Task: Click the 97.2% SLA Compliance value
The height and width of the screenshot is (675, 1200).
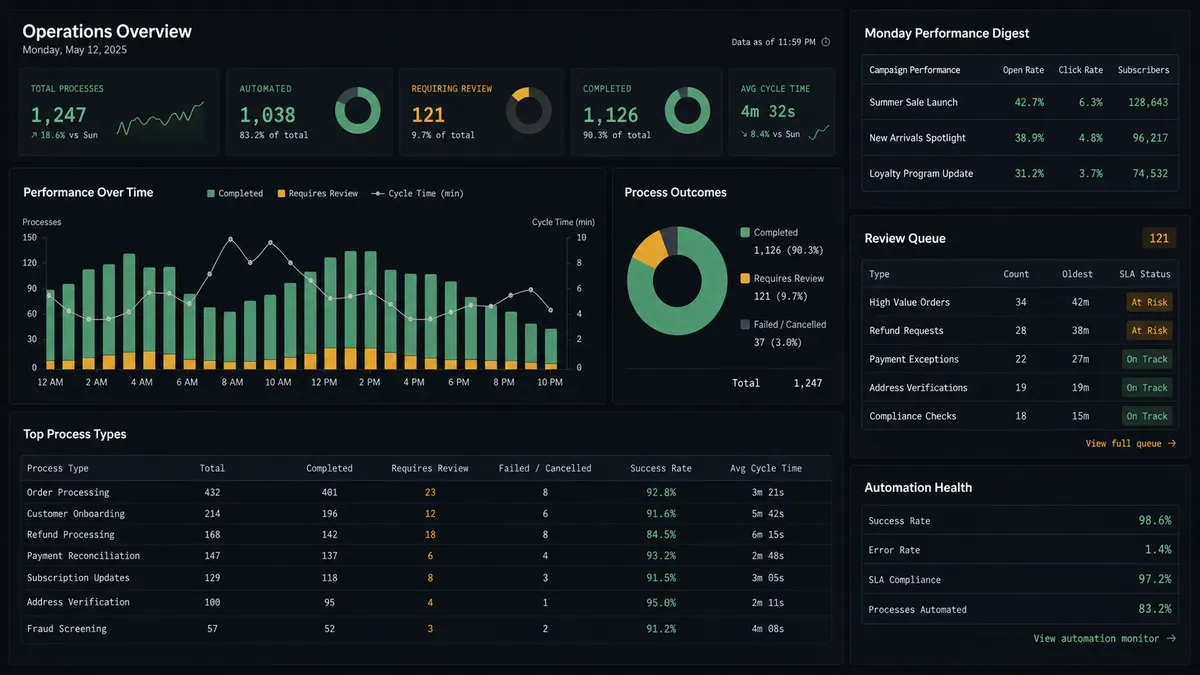Action: click(1154, 579)
